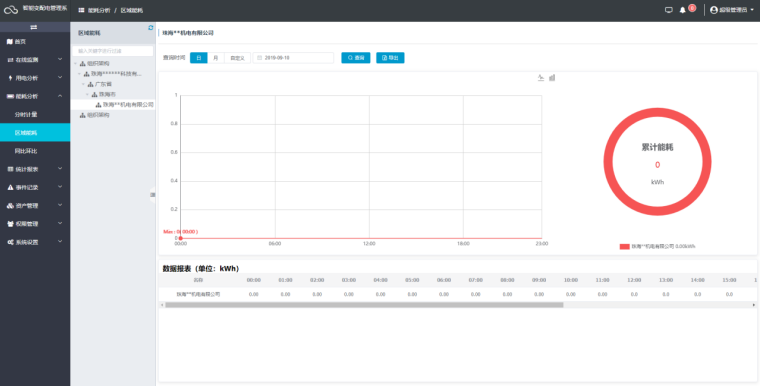Click the 能耗分析 breadcrumb

tap(99, 10)
